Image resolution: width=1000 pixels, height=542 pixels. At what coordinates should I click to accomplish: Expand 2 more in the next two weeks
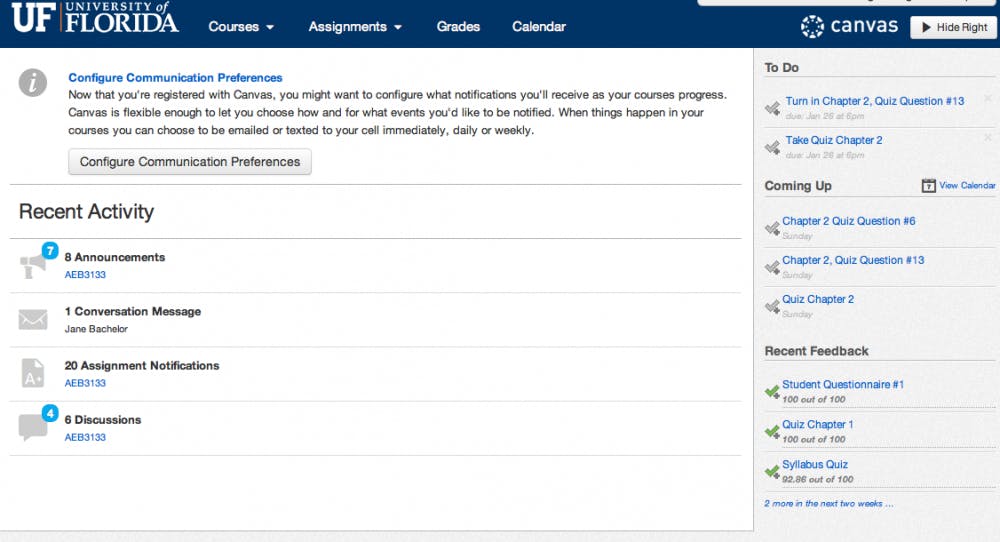tap(828, 504)
